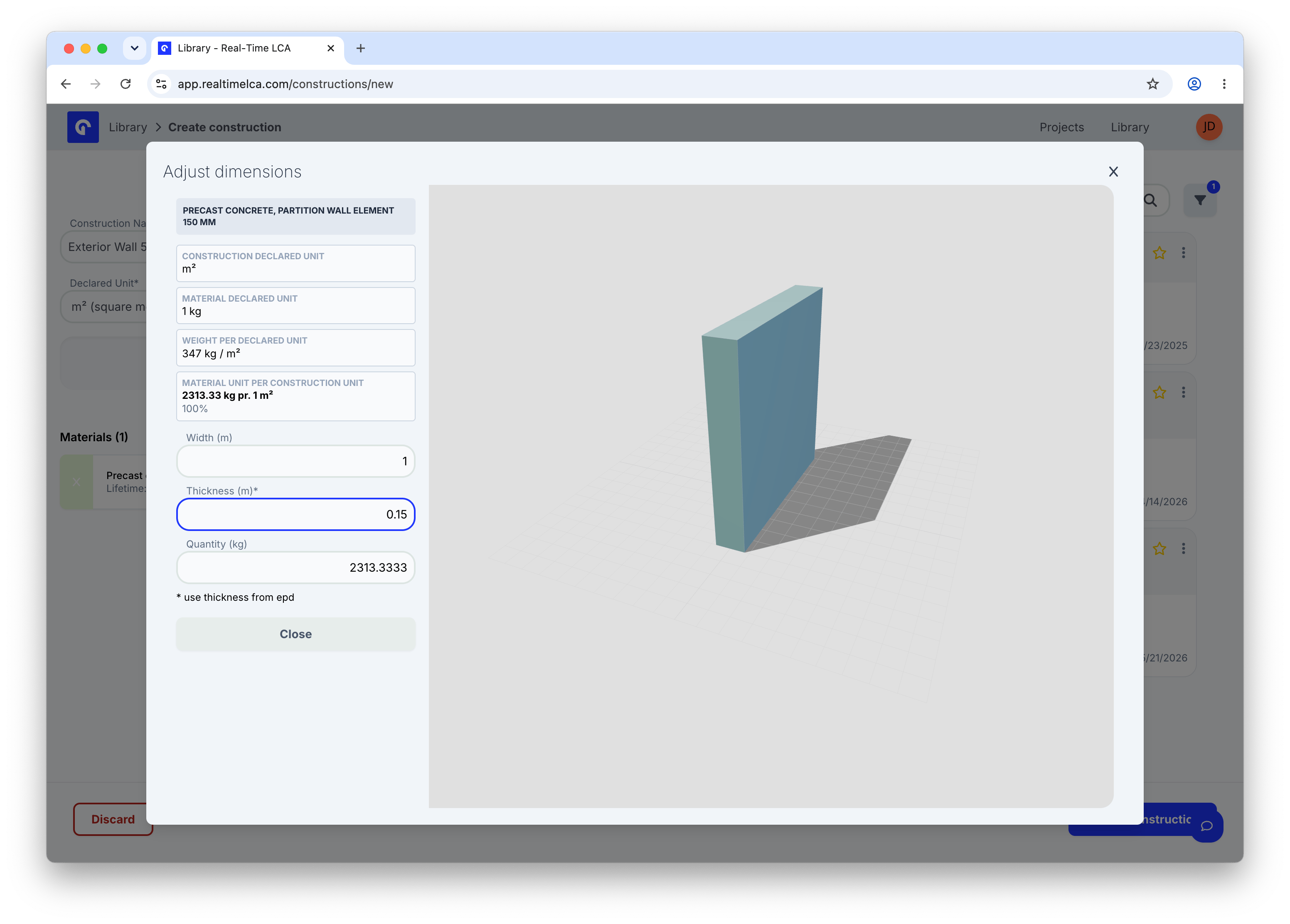Close the Adjust dimensions dialog with X
This screenshot has height=924, width=1290.
[x=1113, y=172]
